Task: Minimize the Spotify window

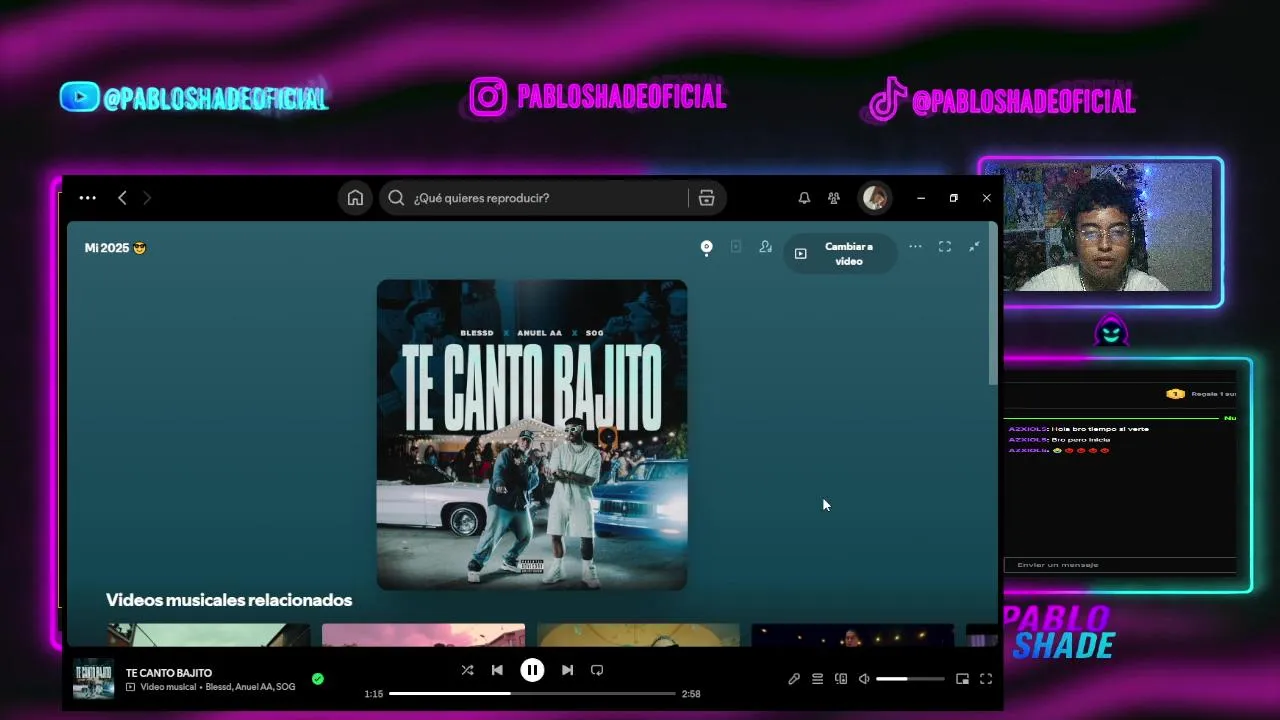Action: [x=921, y=198]
